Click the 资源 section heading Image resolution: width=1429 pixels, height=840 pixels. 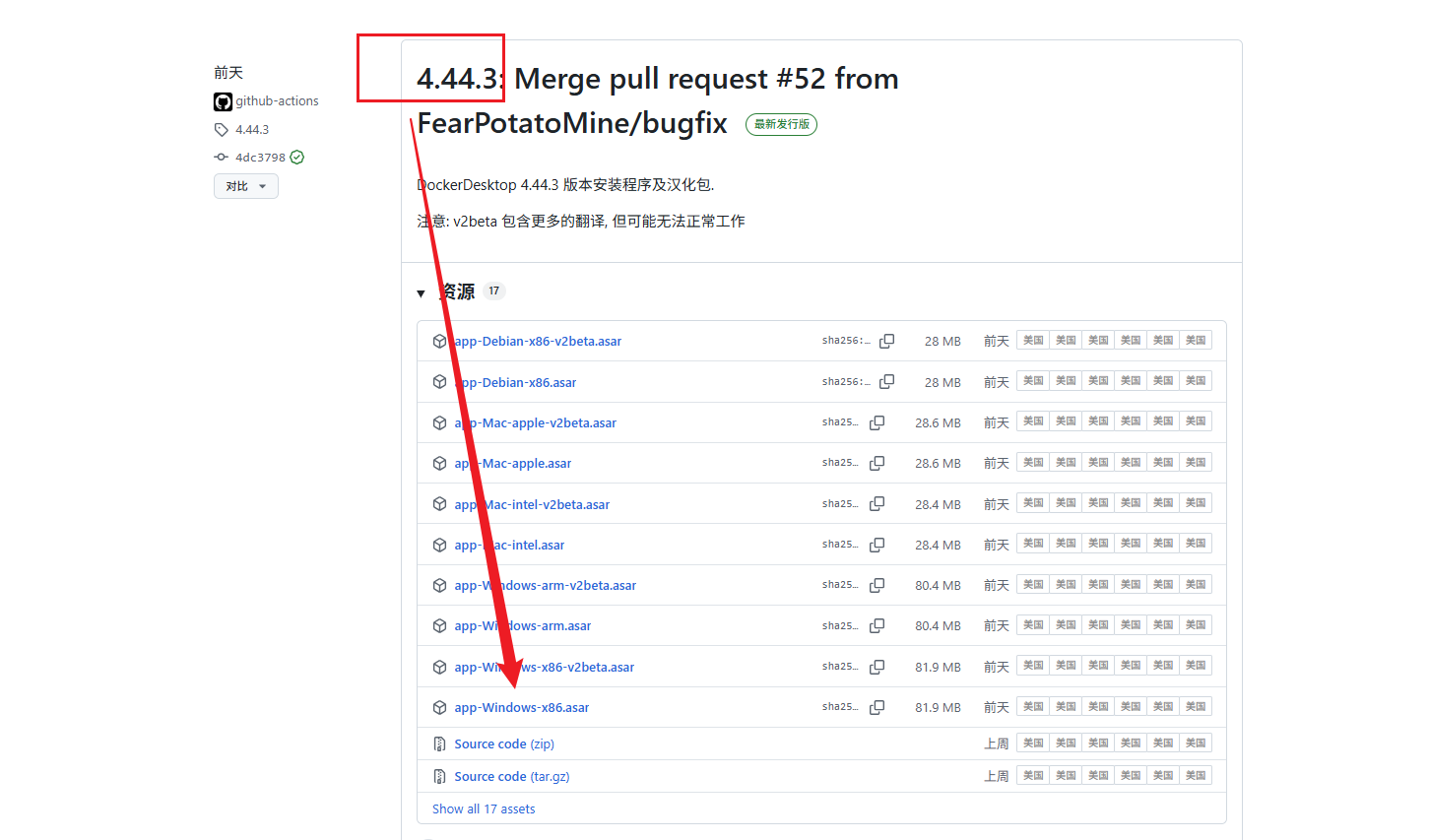457,291
